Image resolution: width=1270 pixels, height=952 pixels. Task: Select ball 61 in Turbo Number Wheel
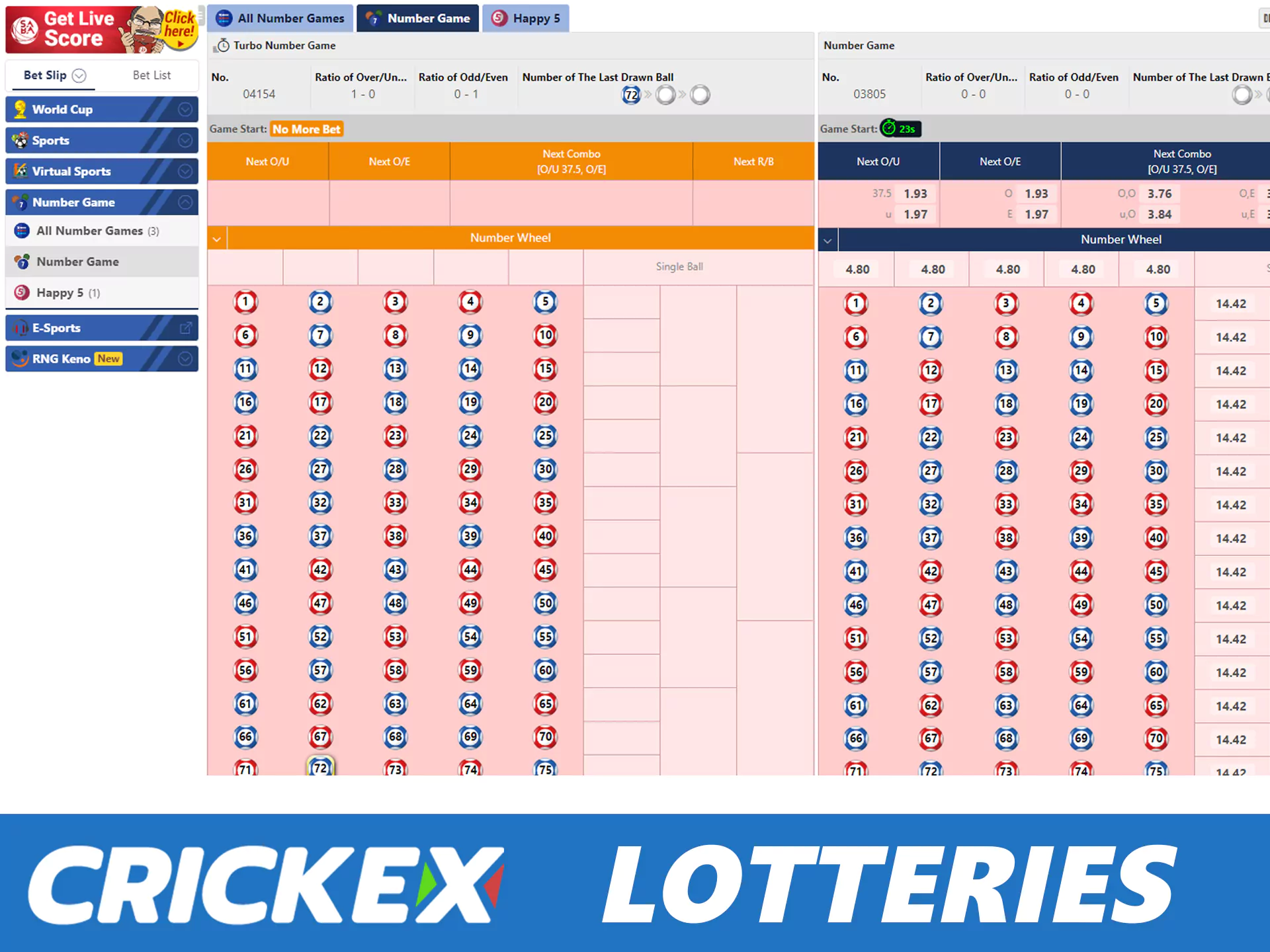coord(245,703)
